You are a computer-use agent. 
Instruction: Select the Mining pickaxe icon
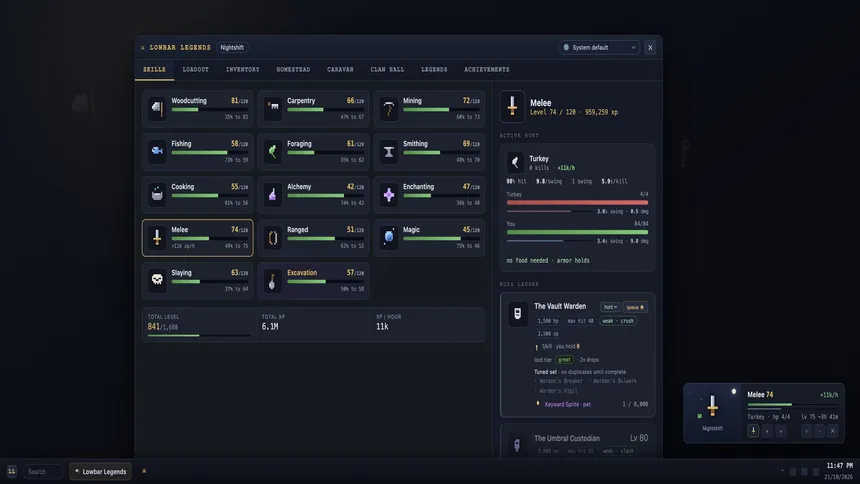[x=389, y=108]
